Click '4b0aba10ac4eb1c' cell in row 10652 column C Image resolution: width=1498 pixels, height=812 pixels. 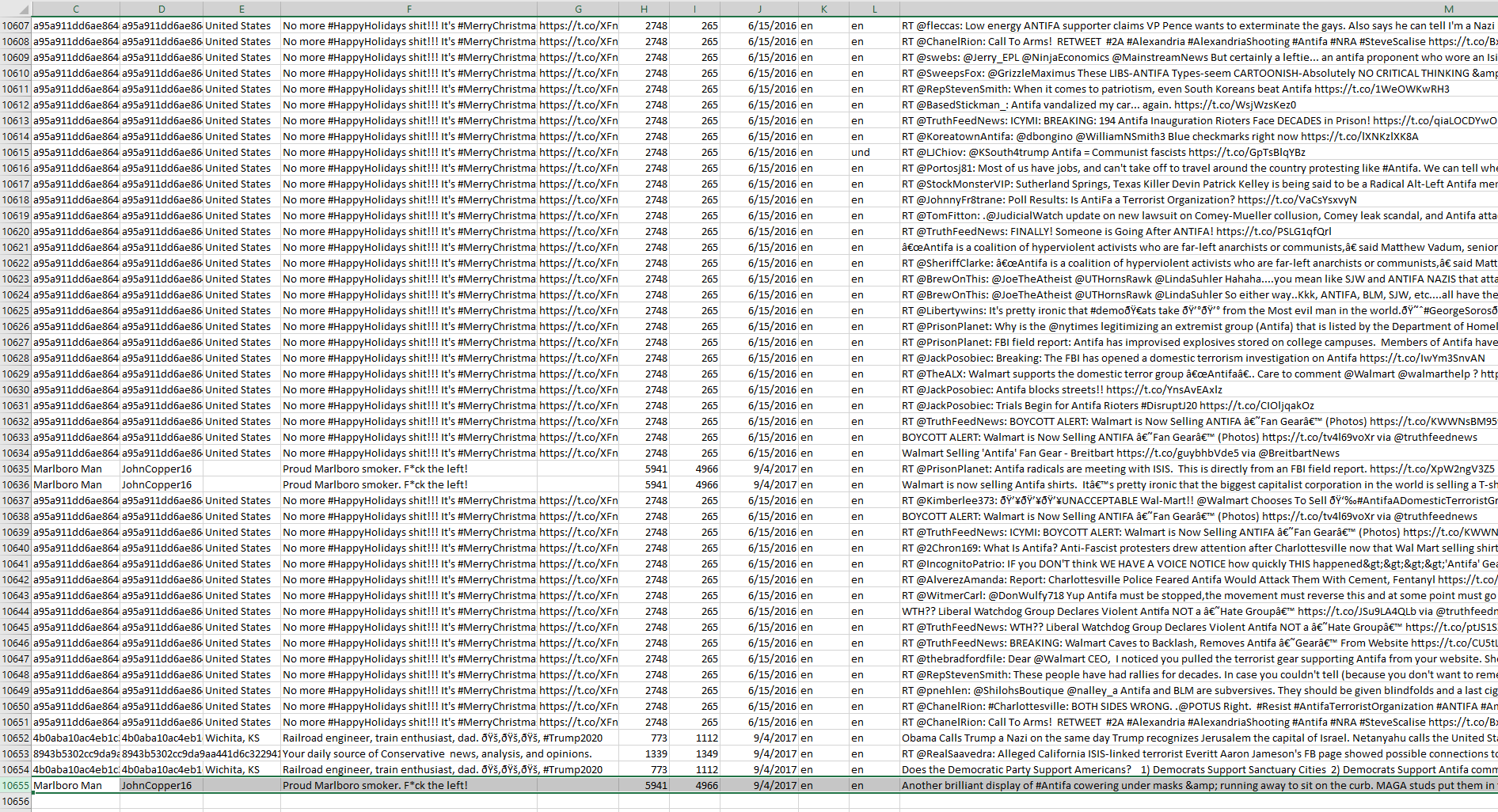pyautogui.click(x=76, y=738)
